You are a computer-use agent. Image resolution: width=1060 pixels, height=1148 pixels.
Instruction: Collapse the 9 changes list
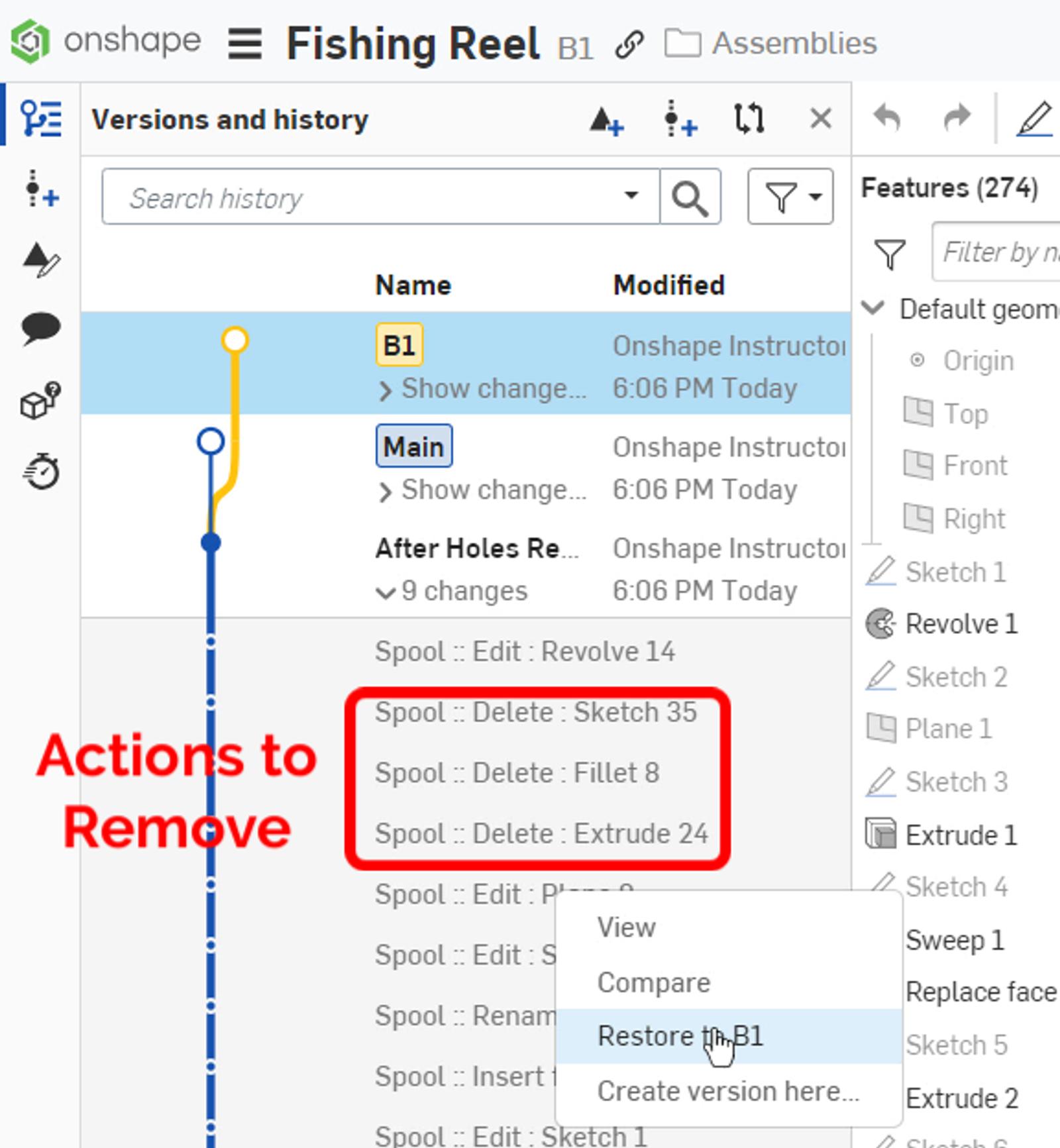[x=385, y=592]
